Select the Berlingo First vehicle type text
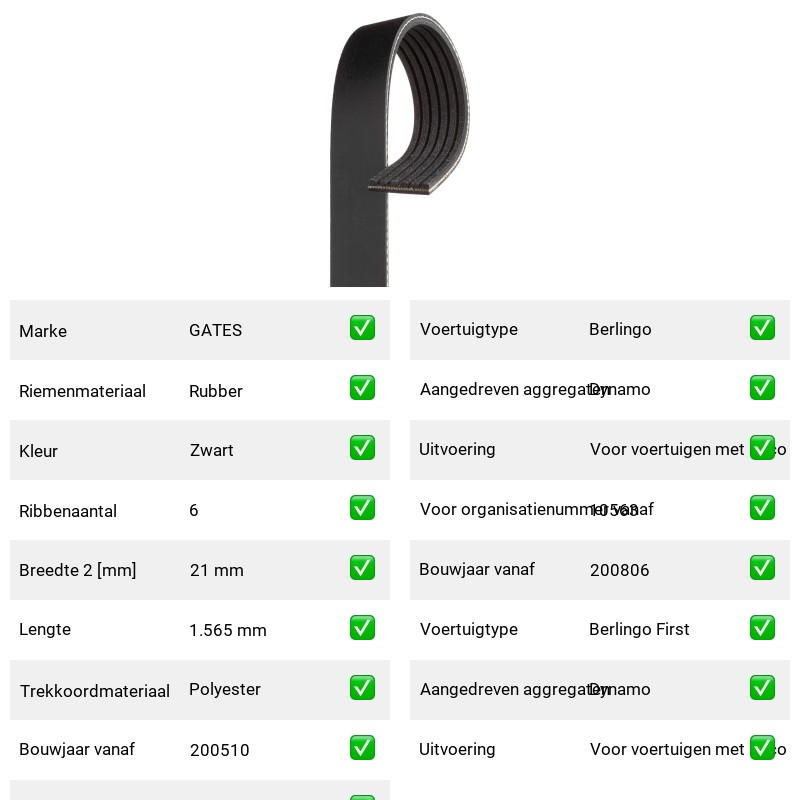800x800 pixels. [x=639, y=629]
